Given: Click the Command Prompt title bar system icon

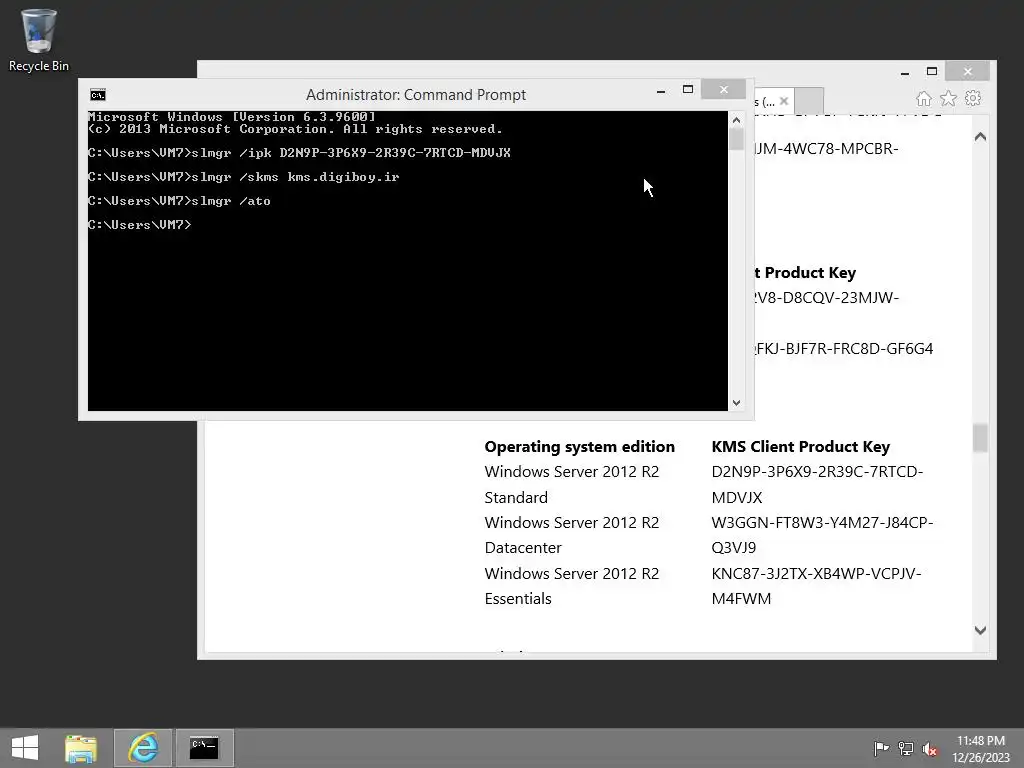Looking at the screenshot, I should 98,95.
